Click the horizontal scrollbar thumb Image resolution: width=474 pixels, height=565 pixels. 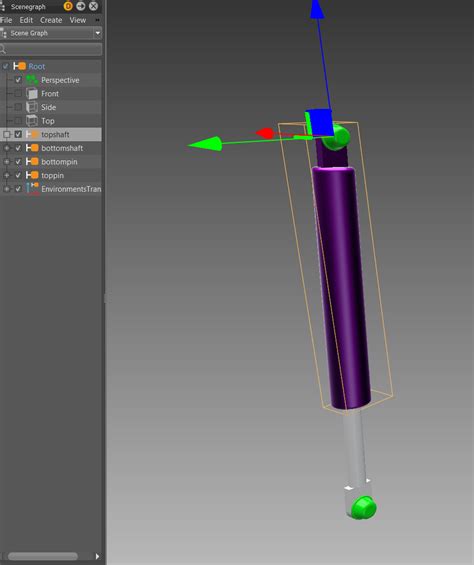point(43,556)
